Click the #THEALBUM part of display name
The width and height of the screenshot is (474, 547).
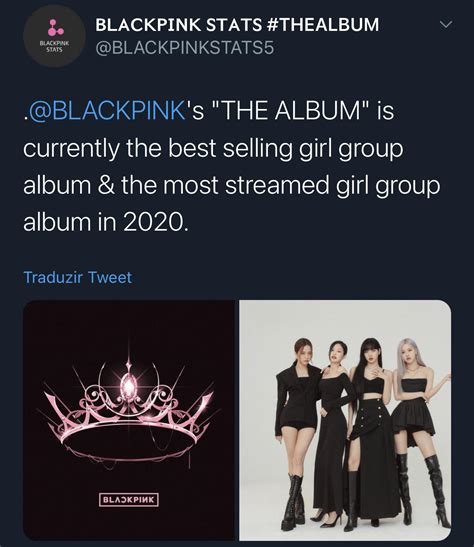click(324, 25)
